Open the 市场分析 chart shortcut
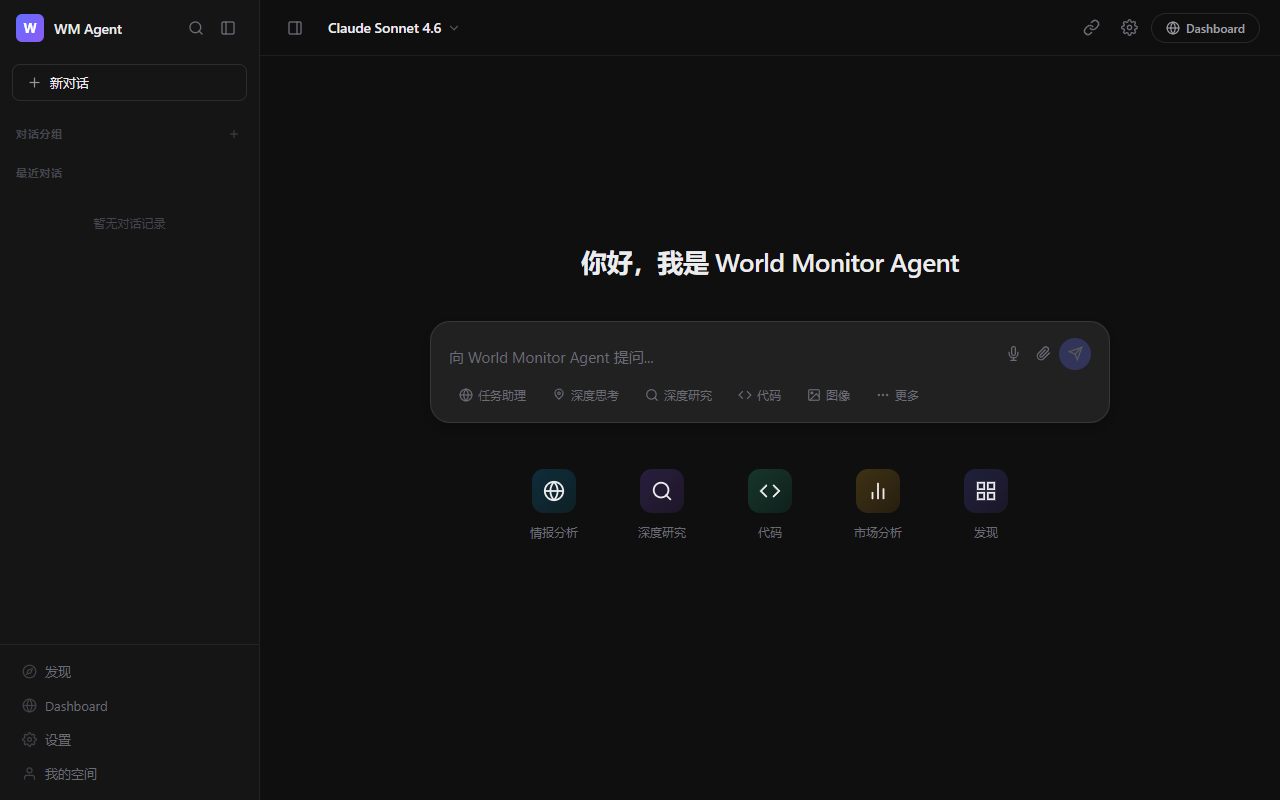 pyautogui.click(x=878, y=504)
